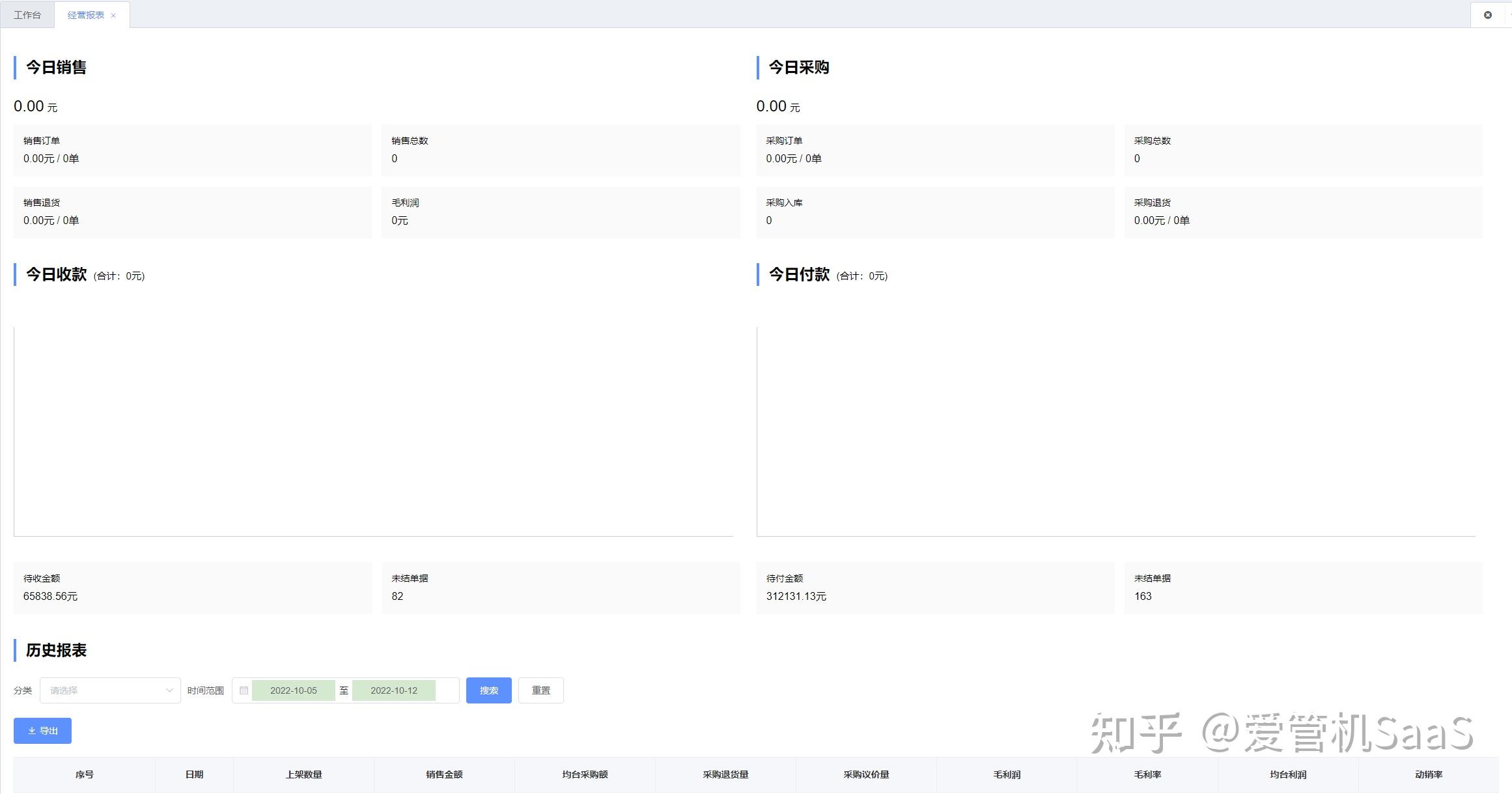Viewport: 1512px width, 794px height.
Task: Click the 销售订单 summary card
Action: pos(193,150)
